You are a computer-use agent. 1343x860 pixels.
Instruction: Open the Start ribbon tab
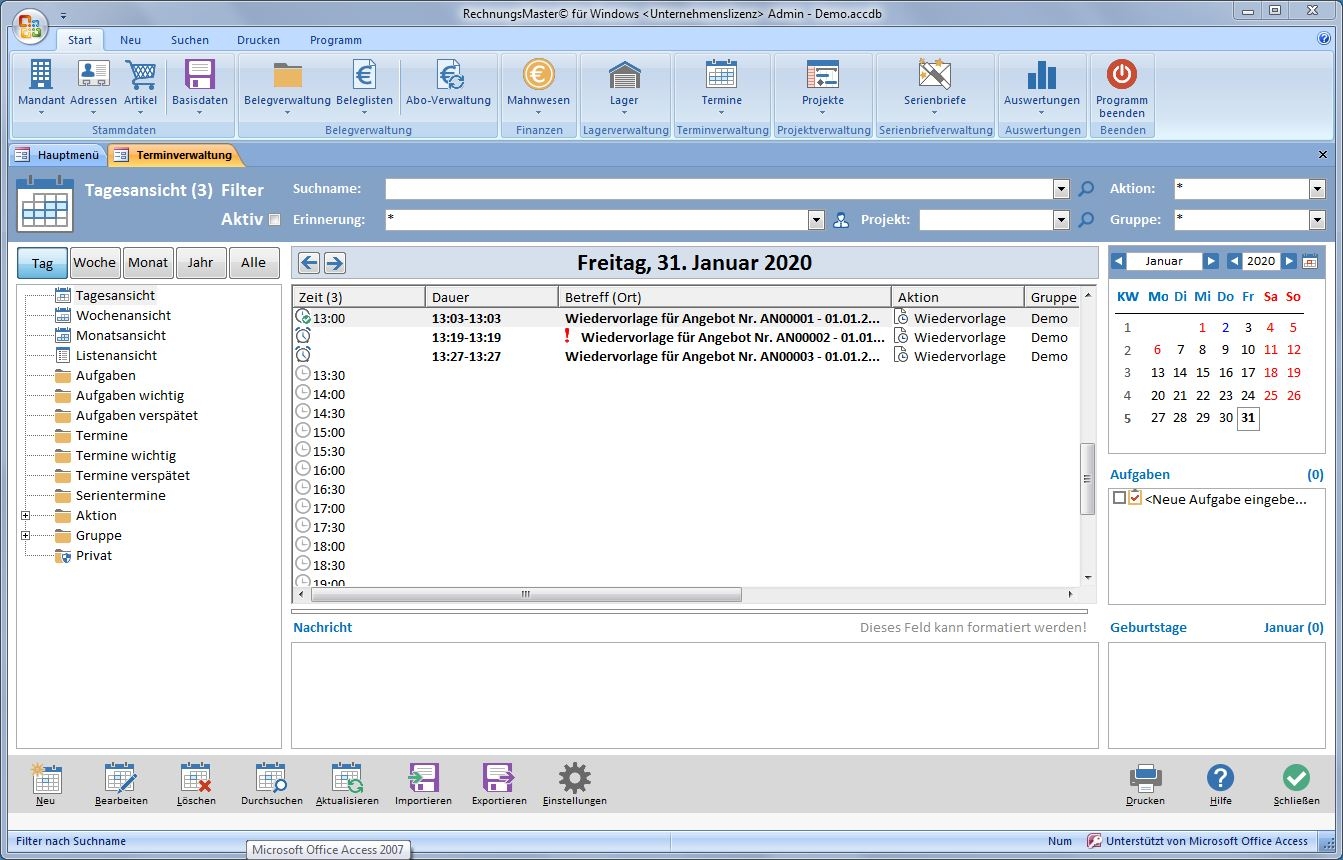pos(80,40)
